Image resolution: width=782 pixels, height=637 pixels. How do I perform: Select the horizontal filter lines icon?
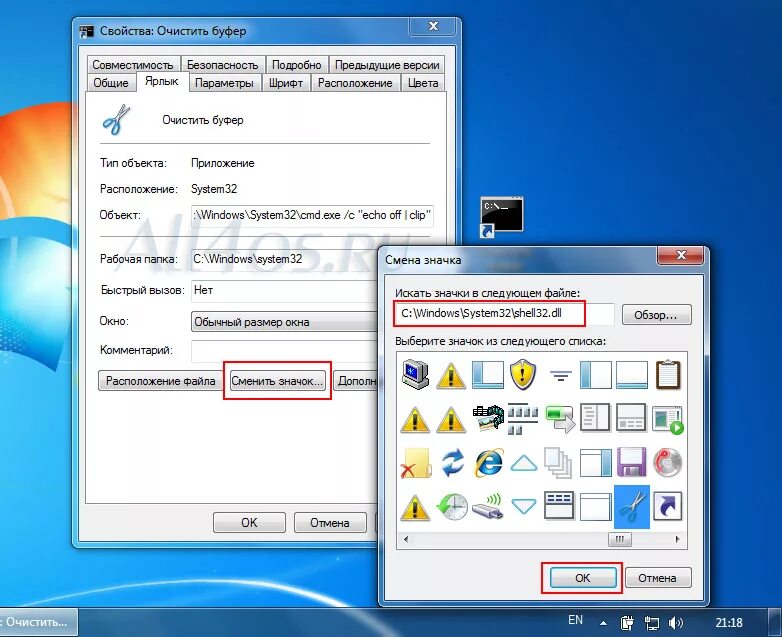tap(560, 375)
